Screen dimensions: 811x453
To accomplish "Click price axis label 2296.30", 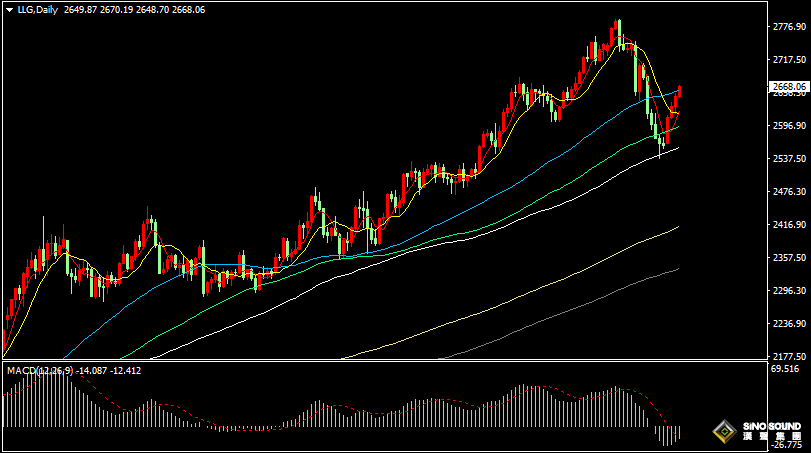I will (789, 291).
